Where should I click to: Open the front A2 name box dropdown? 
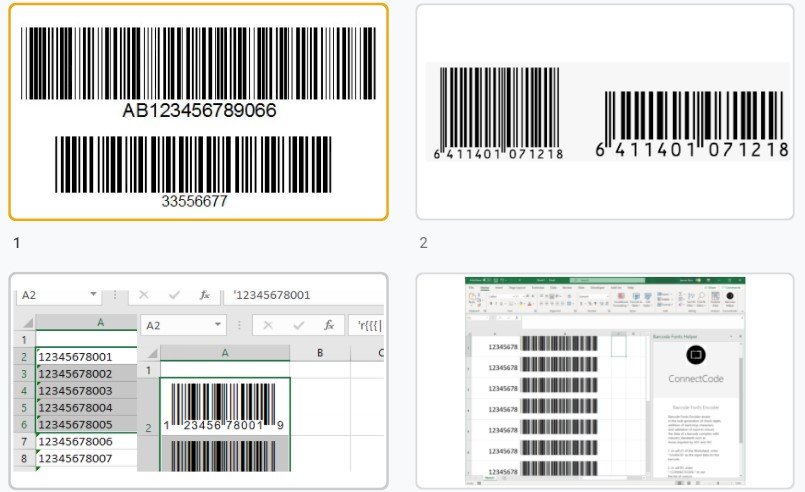[218, 325]
